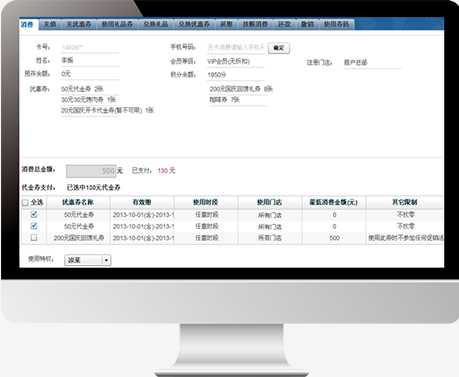459x377 pixels.
Task: Click the 最低消费金额(元) column header
Action: (333, 202)
